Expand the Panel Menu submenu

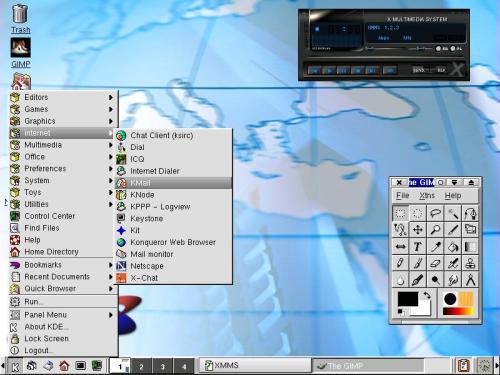tap(63, 315)
